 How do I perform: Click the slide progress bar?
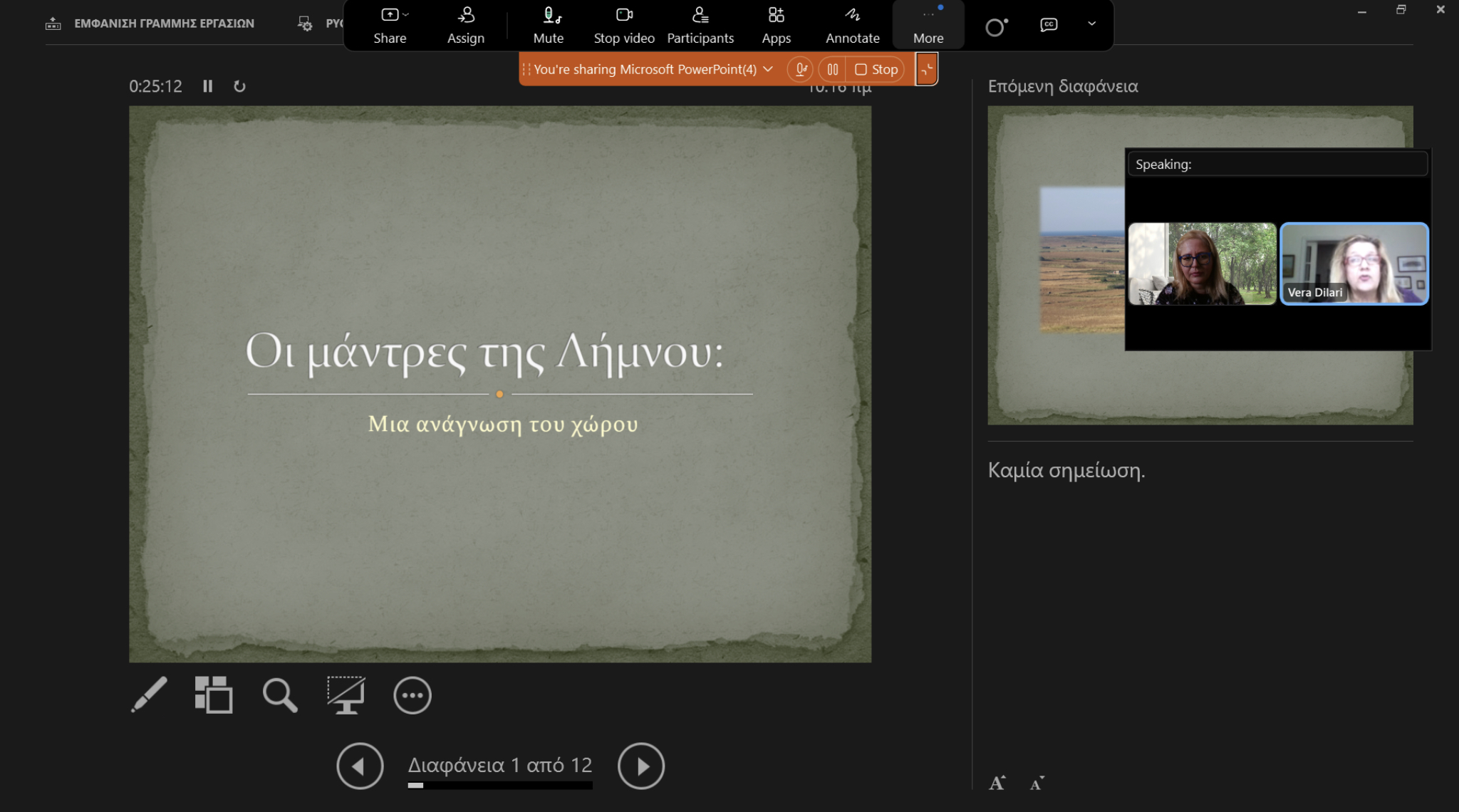(499, 786)
